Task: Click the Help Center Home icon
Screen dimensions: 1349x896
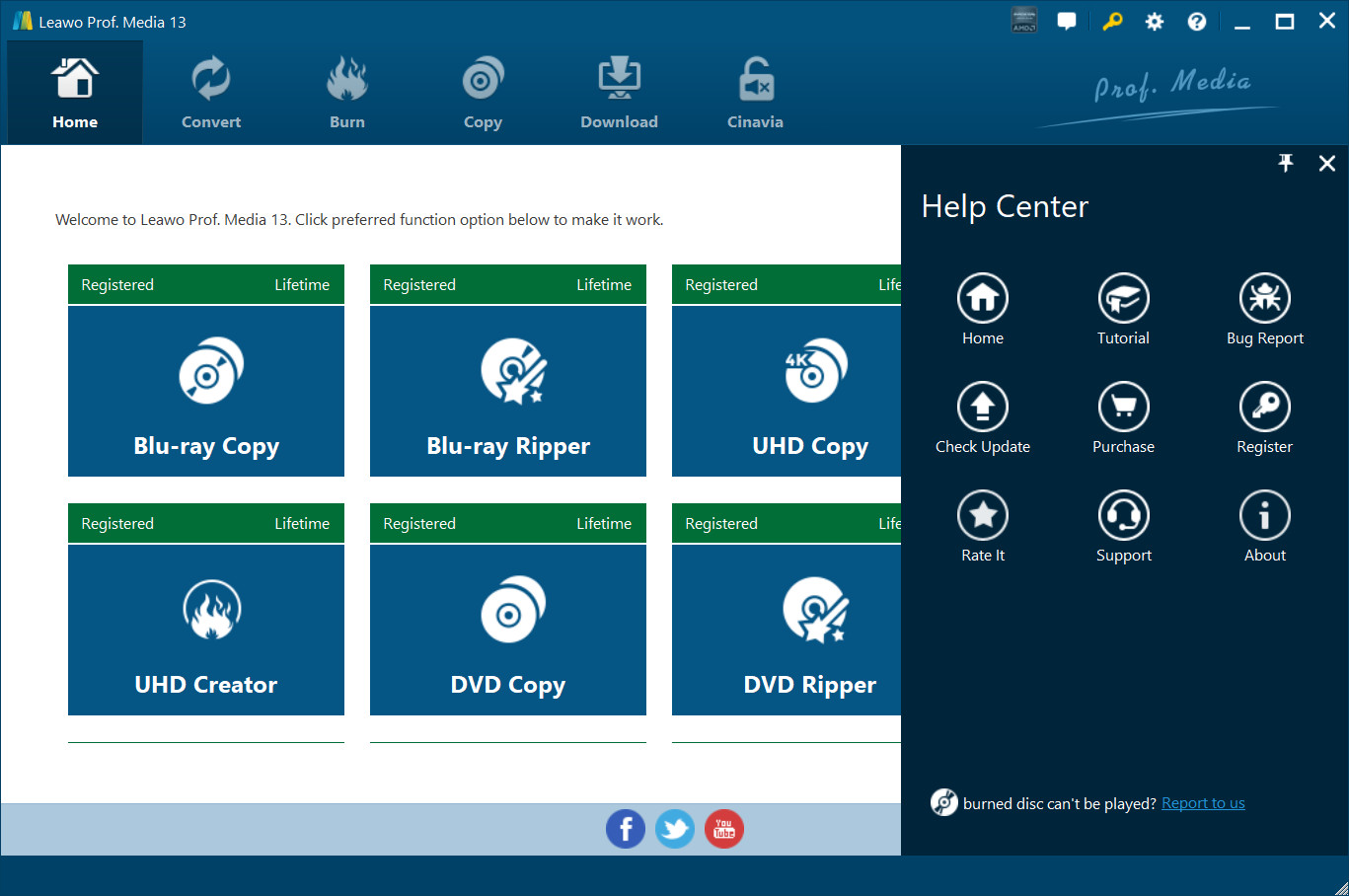Action: pyautogui.click(x=982, y=298)
